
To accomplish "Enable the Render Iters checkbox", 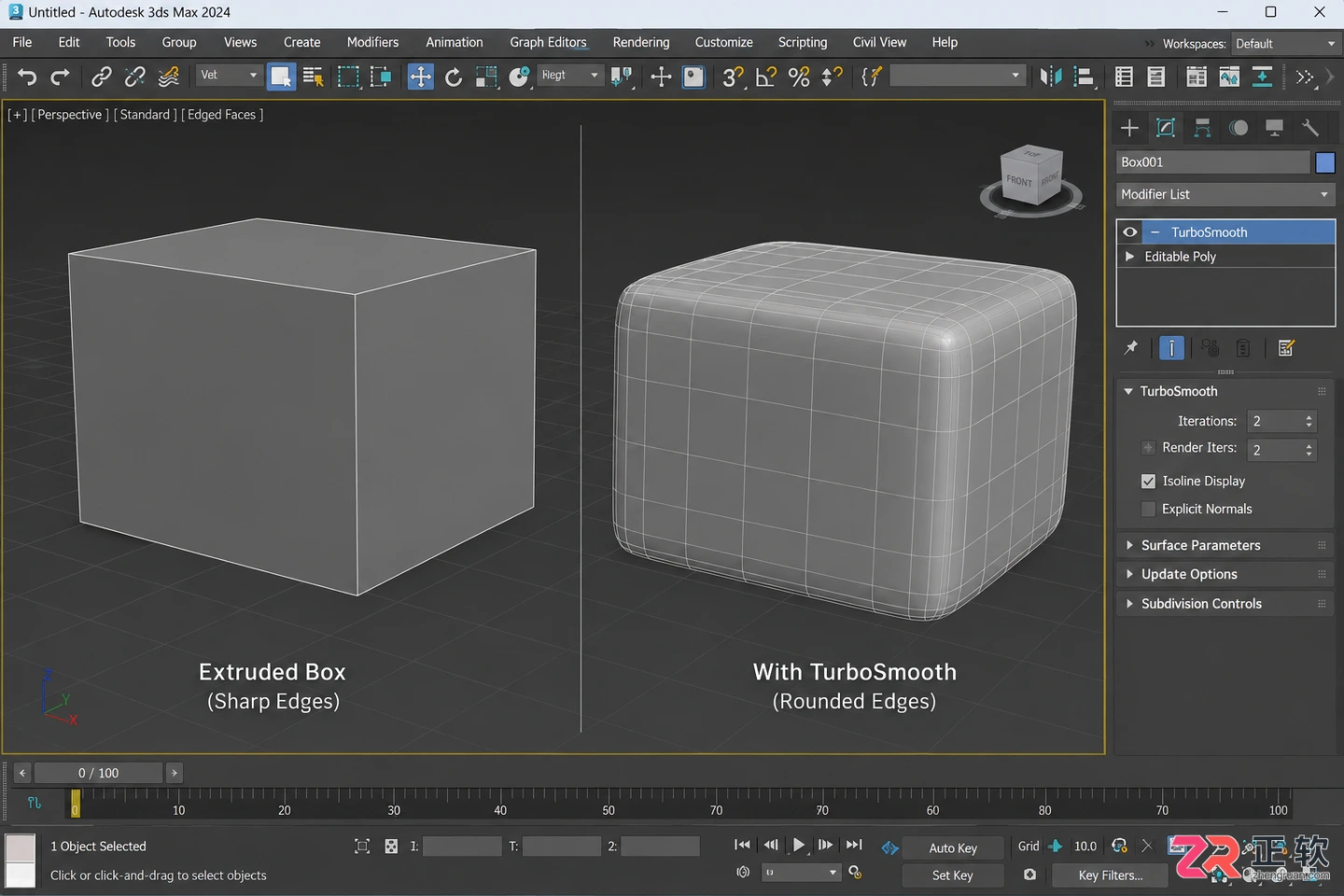I will coord(1149,448).
